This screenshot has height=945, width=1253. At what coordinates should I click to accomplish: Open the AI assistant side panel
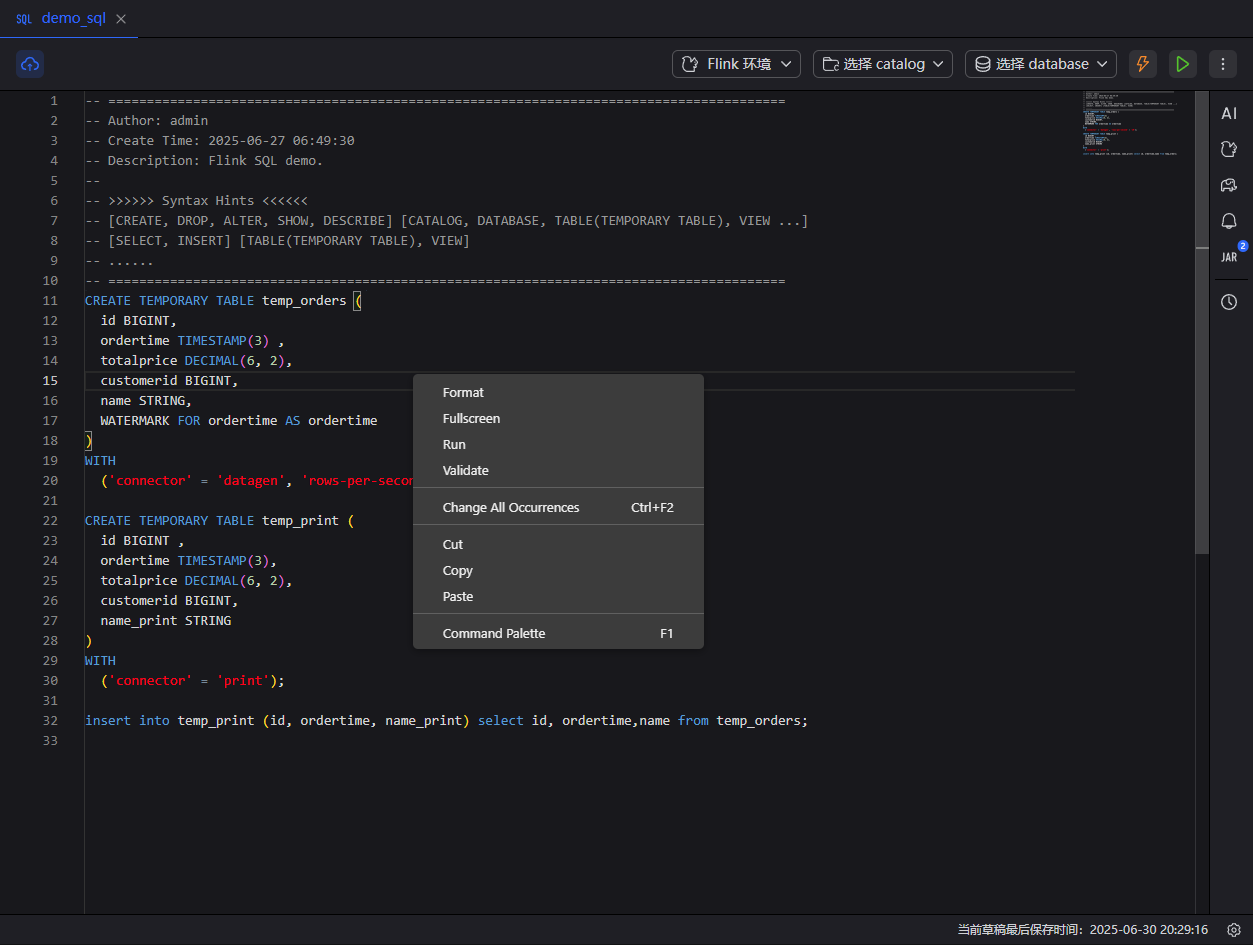tap(1229, 114)
